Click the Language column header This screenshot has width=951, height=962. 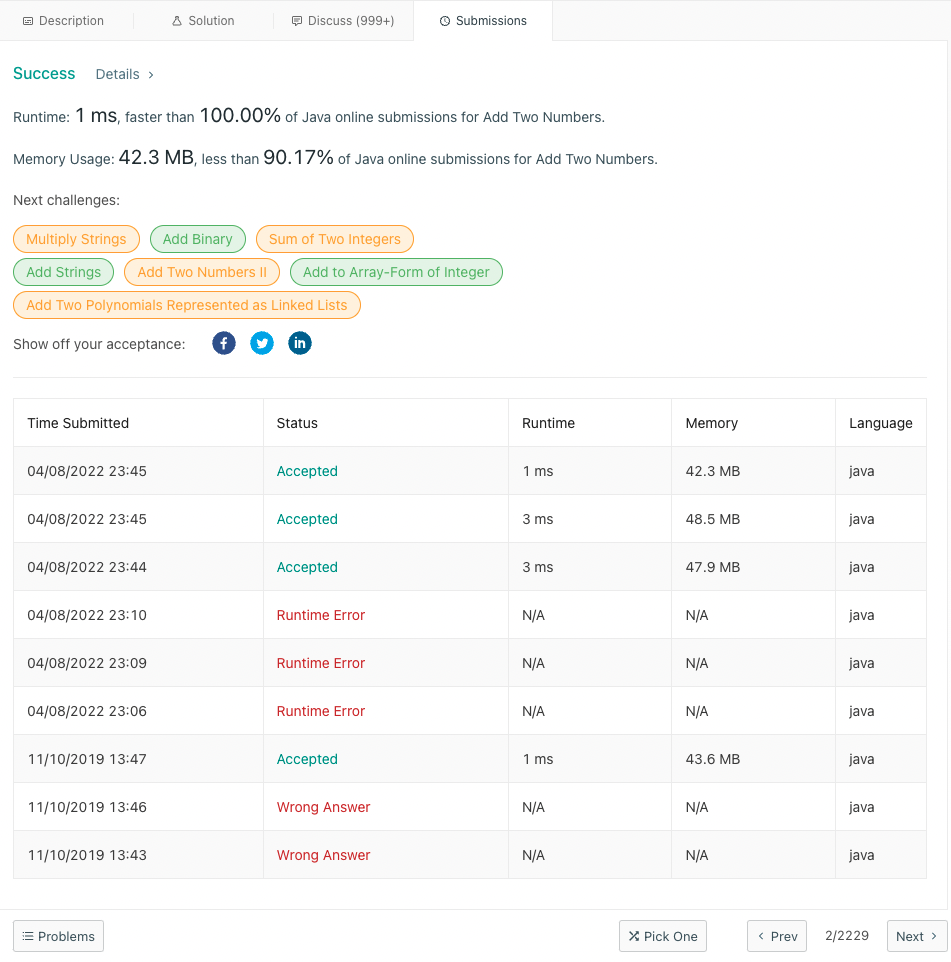pyautogui.click(x=880, y=423)
